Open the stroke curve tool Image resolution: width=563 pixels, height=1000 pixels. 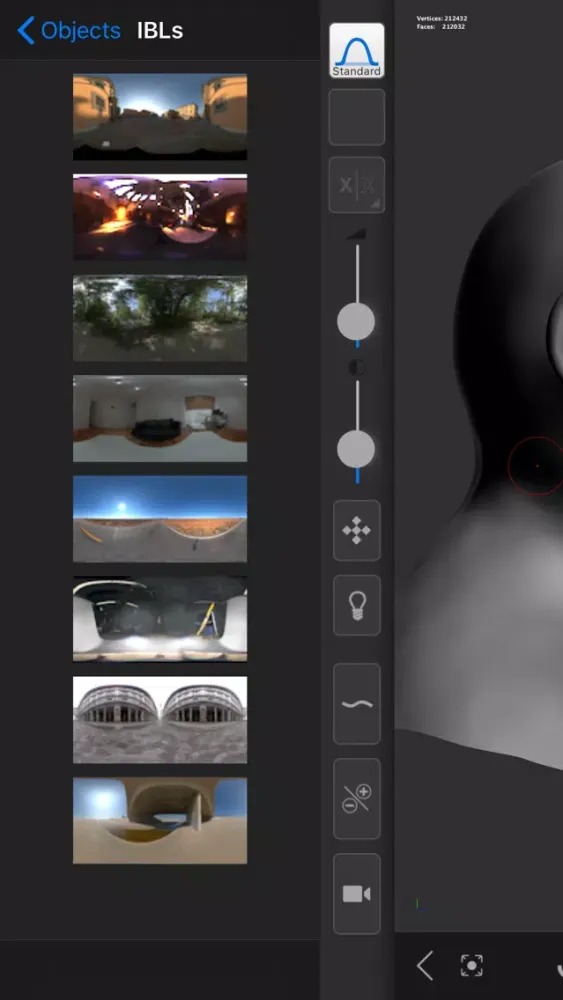click(x=356, y=703)
